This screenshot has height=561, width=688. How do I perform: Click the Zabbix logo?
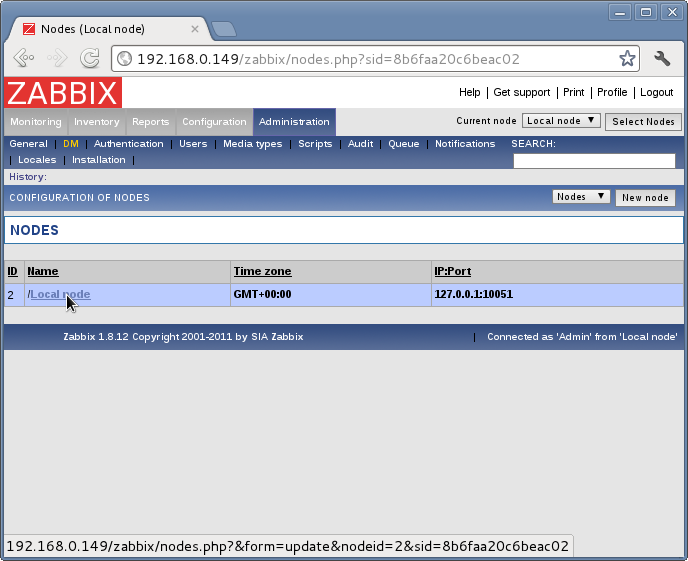point(63,93)
